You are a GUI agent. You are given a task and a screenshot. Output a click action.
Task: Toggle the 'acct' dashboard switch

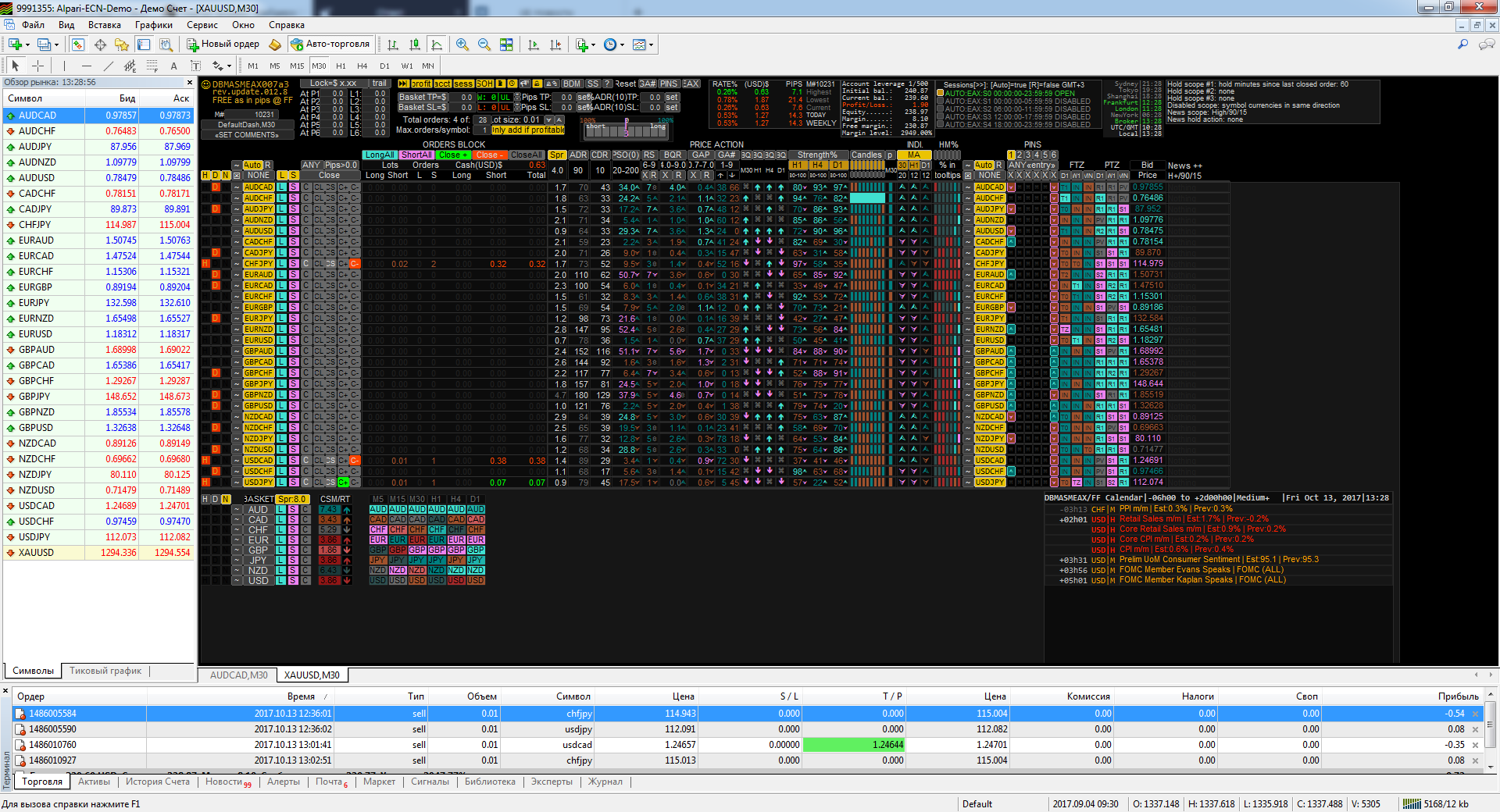tap(442, 84)
